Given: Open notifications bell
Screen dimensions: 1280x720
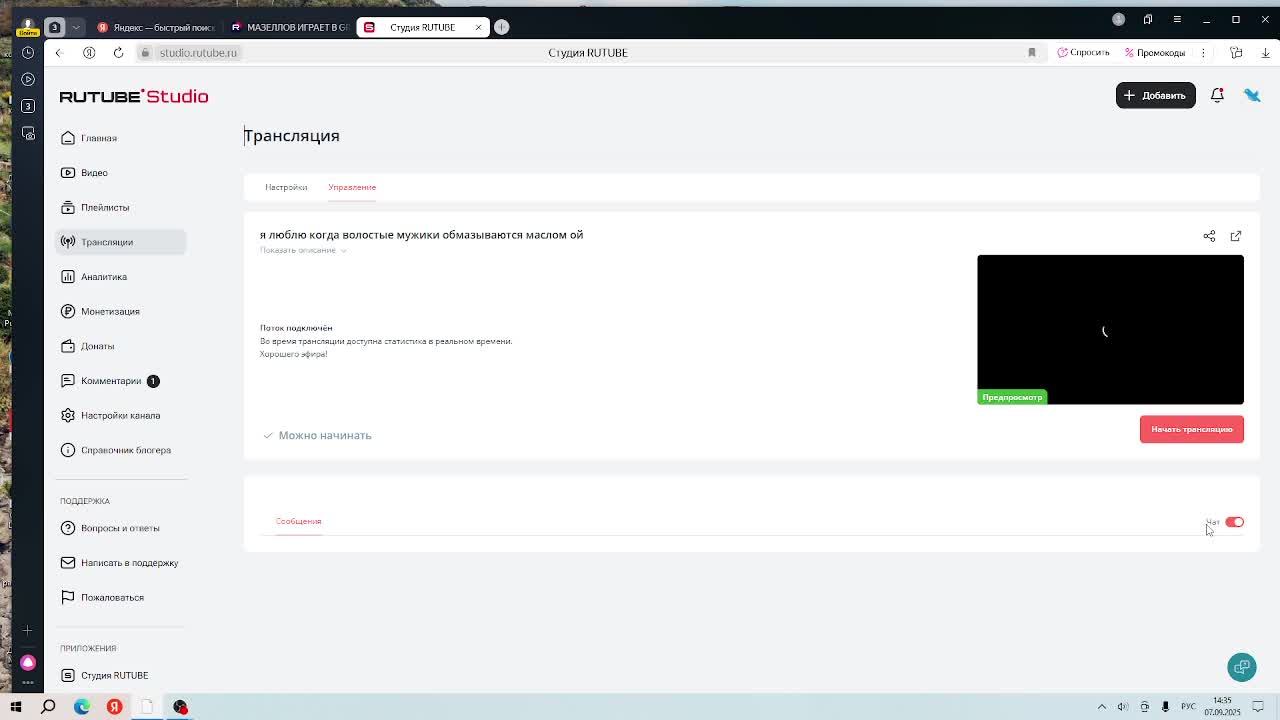Looking at the screenshot, I should (1217, 95).
